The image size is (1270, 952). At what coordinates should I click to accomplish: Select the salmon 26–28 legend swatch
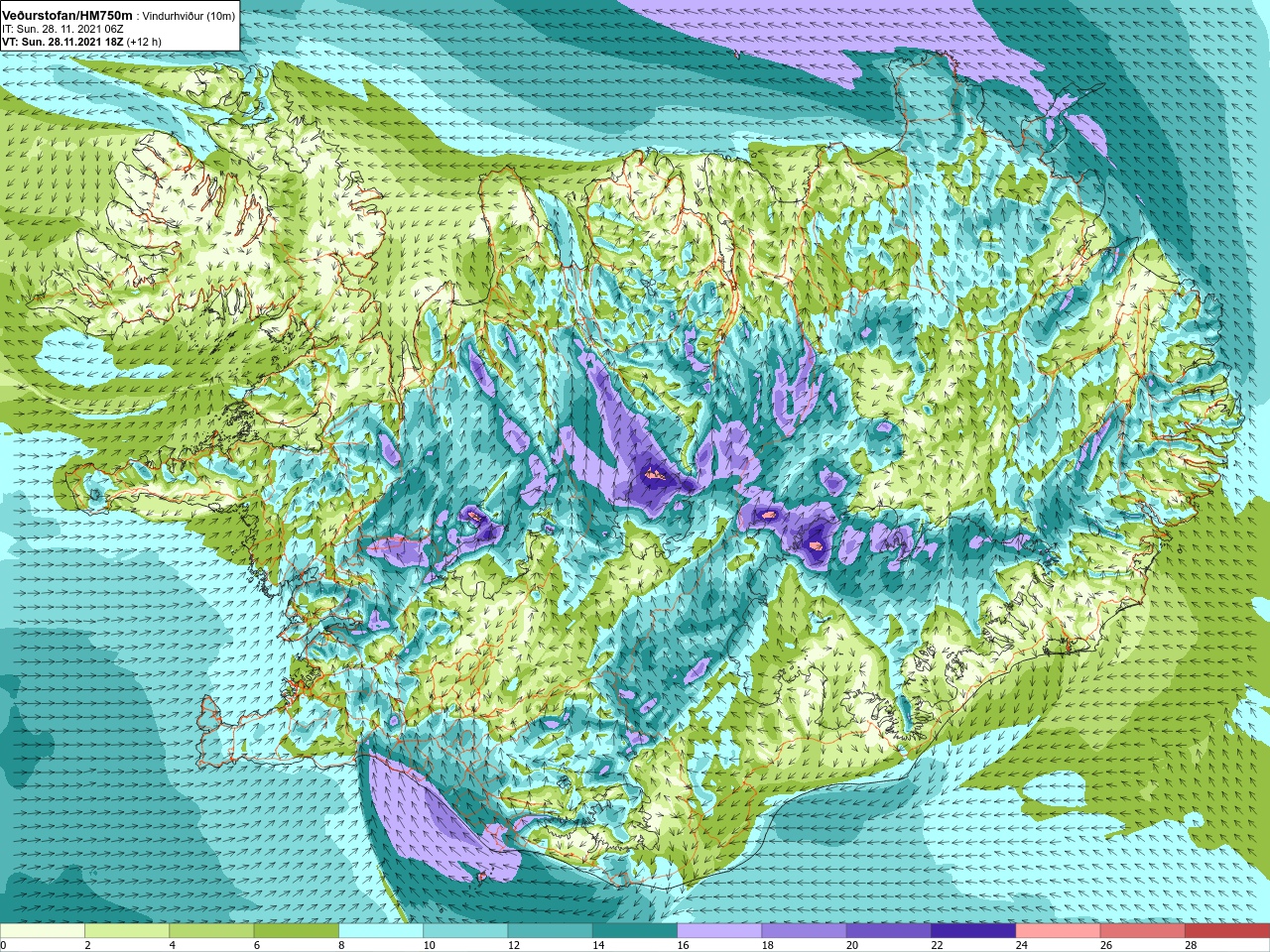tap(1143, 931)
